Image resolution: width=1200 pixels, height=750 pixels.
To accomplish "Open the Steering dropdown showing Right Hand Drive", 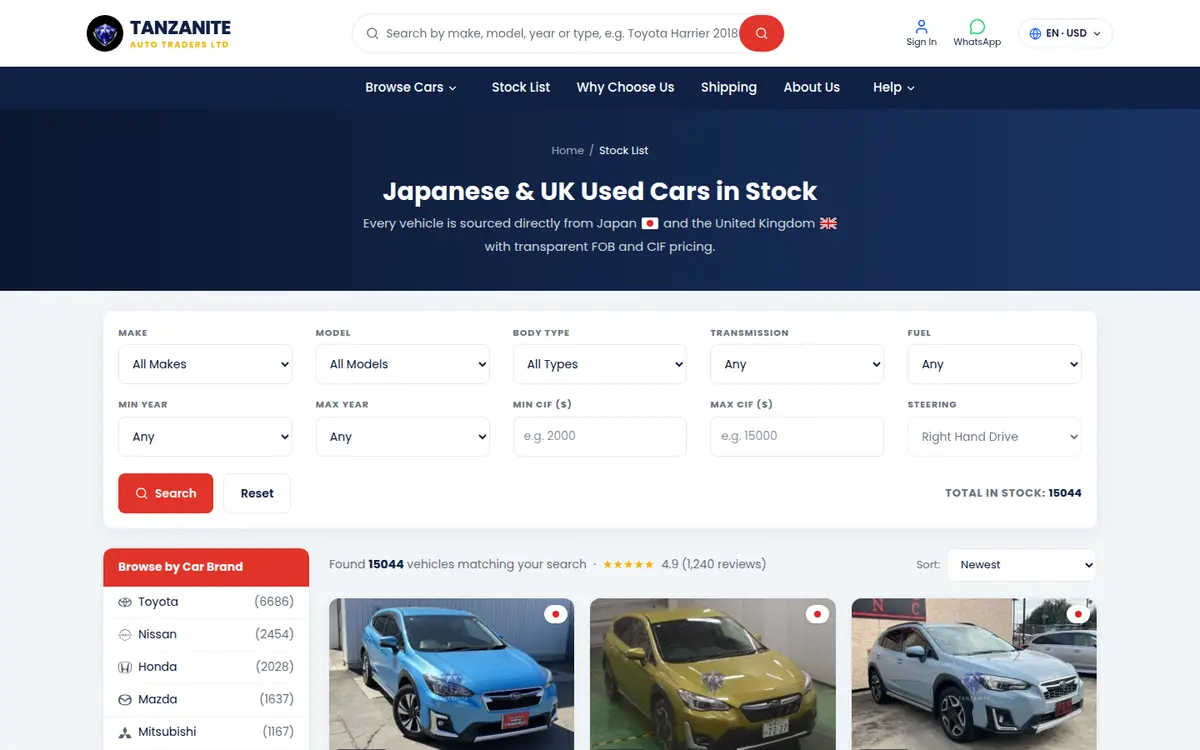I will click(995, 437).
